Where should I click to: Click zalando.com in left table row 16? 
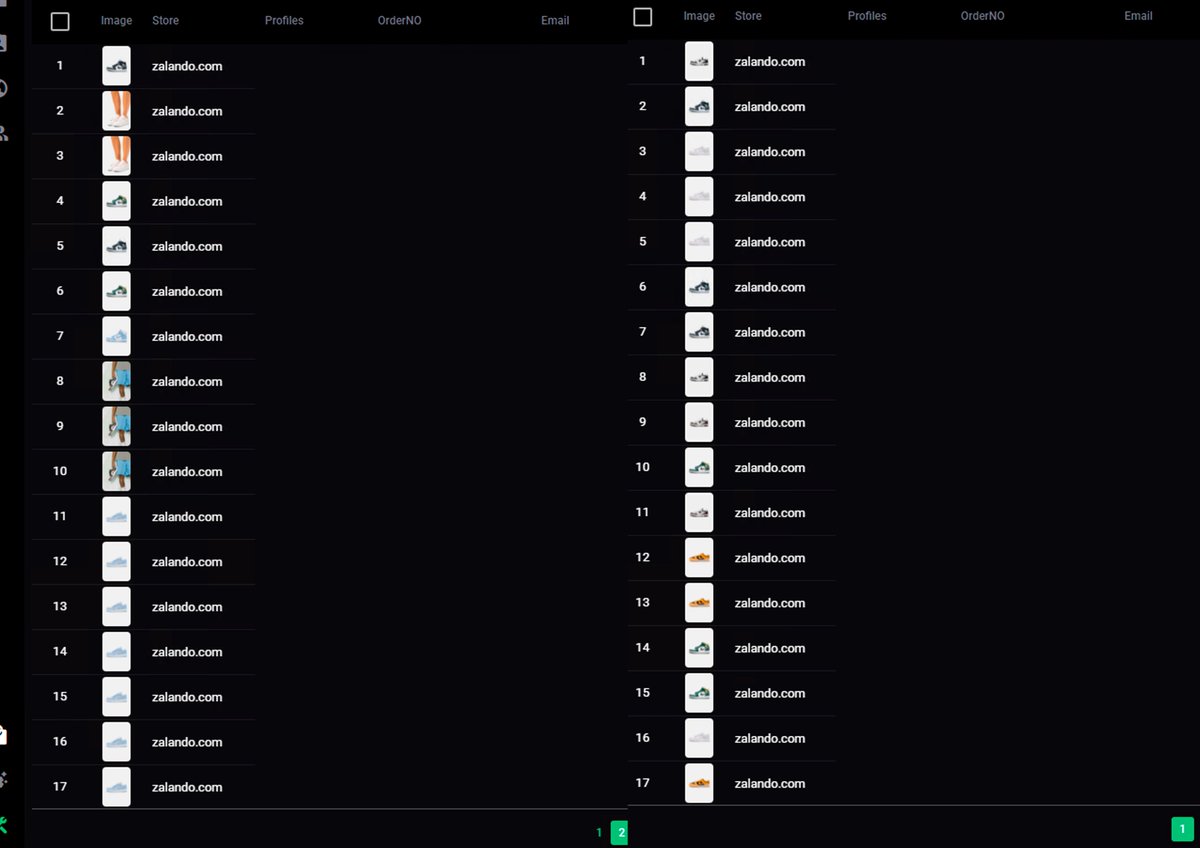coord(187,742)
